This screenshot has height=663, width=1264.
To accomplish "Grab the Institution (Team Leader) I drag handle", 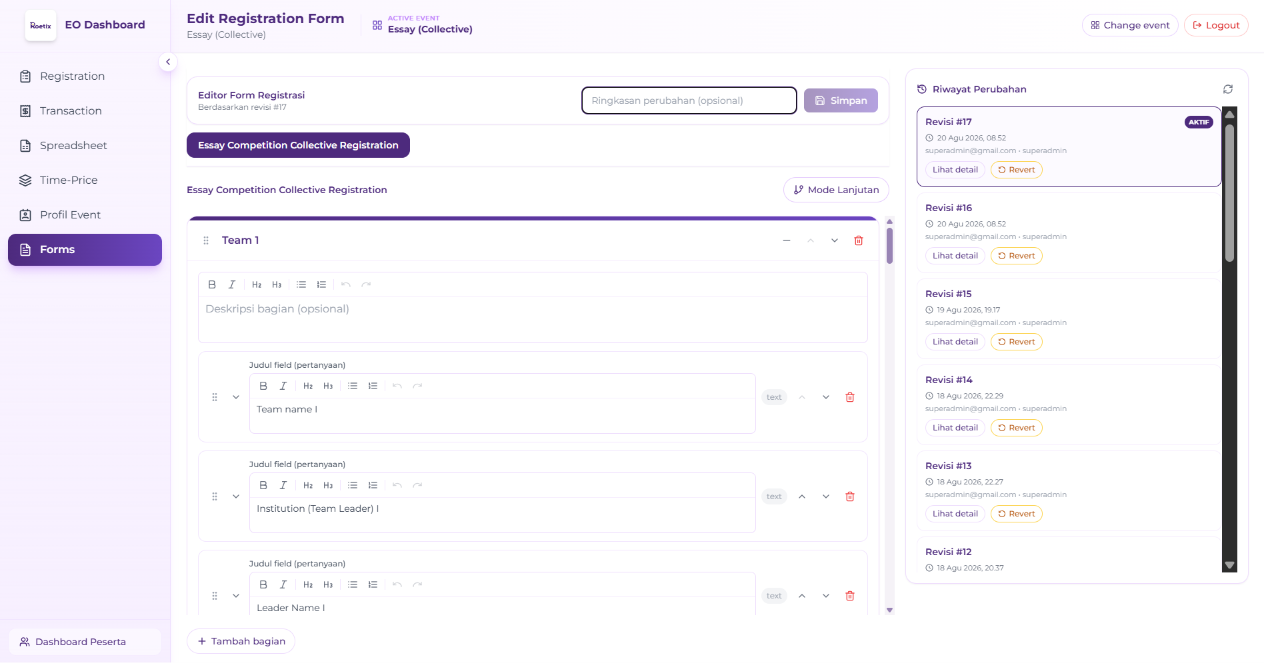I will click(214, 496).
